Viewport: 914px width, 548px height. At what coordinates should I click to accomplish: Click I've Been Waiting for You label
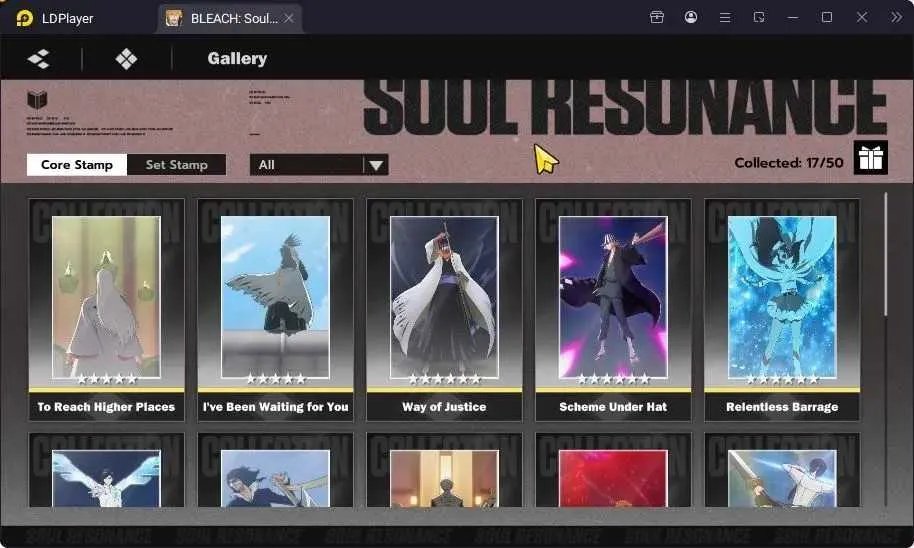275,407
